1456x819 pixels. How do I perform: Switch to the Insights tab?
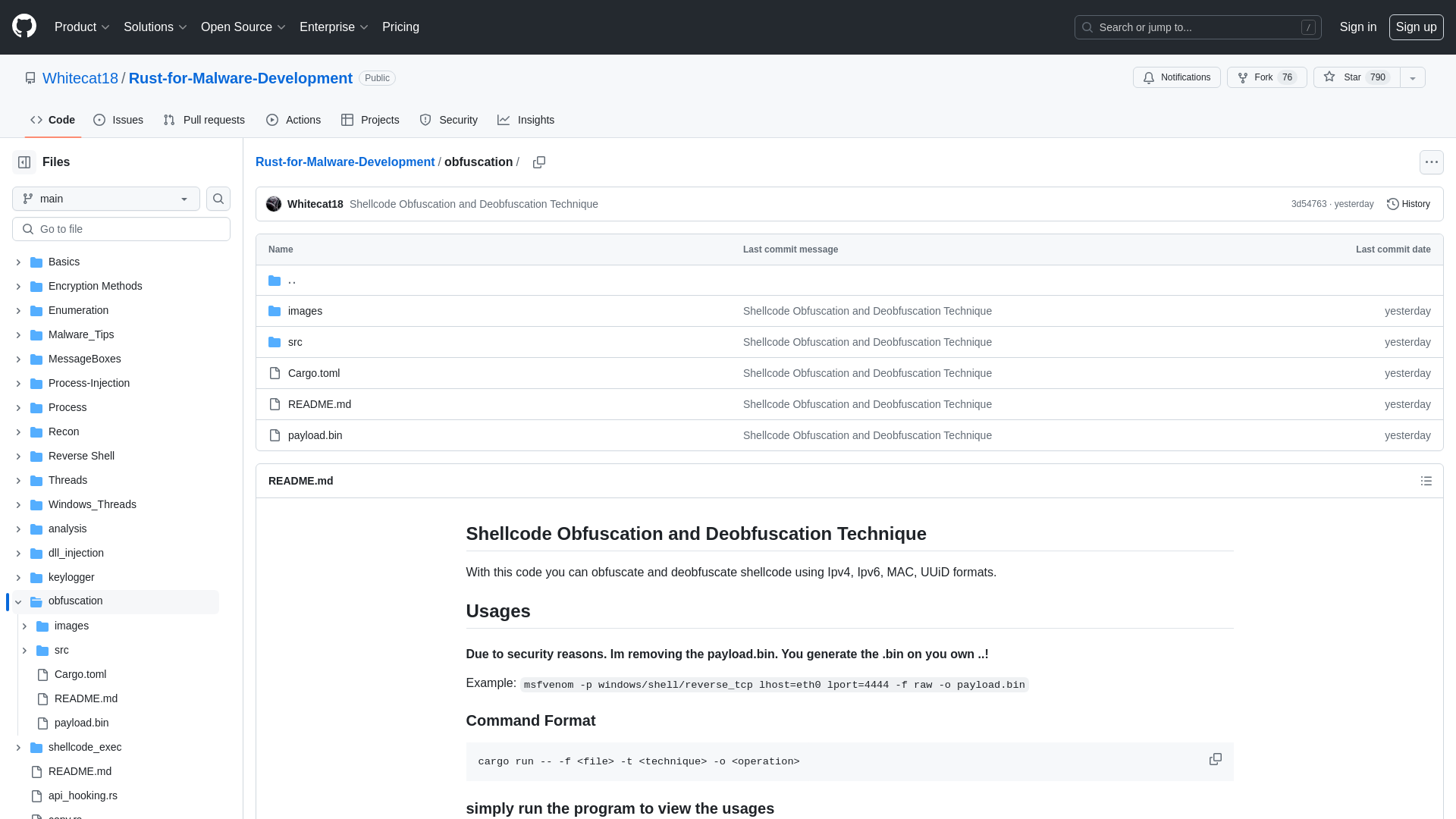(x=526, y=120)
